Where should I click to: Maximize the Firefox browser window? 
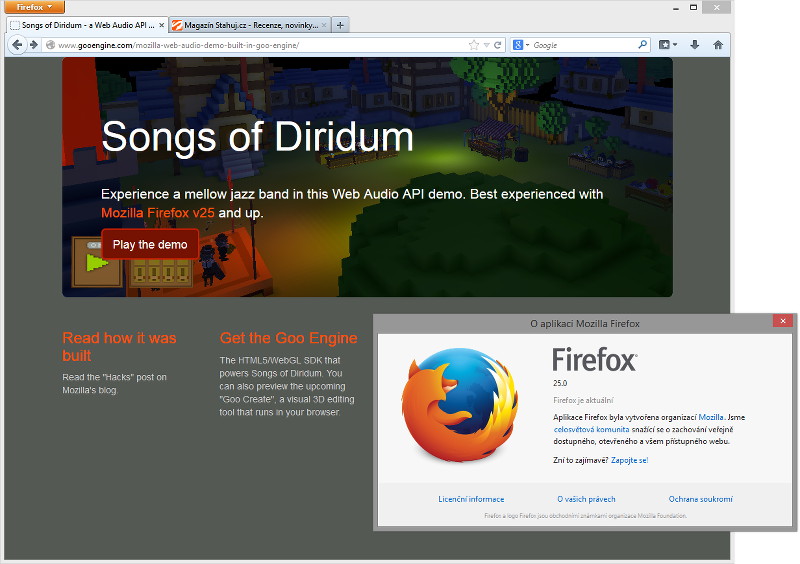tap(693, 7)
